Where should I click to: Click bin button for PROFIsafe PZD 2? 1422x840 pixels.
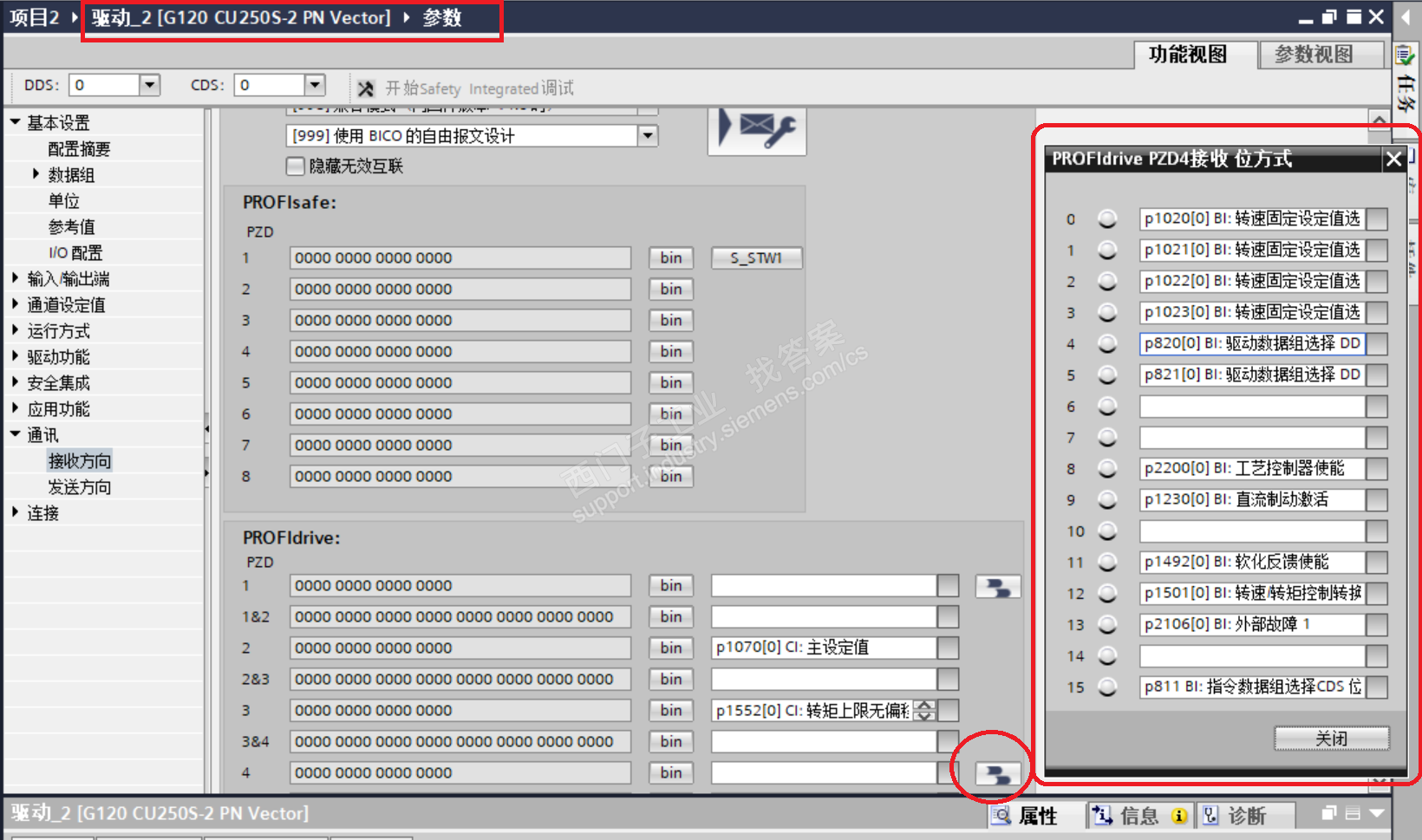tap(671, 290)
